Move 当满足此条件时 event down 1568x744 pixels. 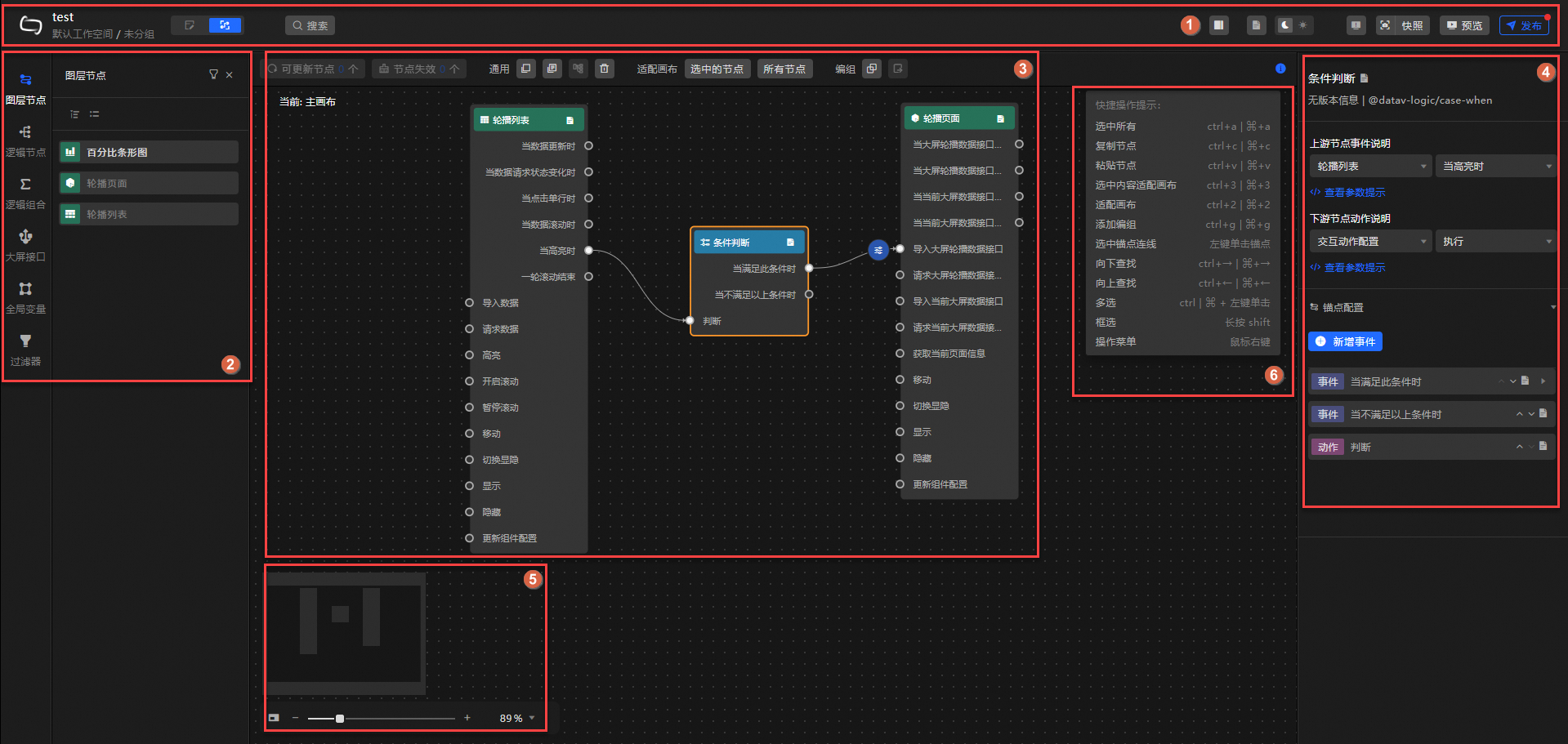(1513, 381)
